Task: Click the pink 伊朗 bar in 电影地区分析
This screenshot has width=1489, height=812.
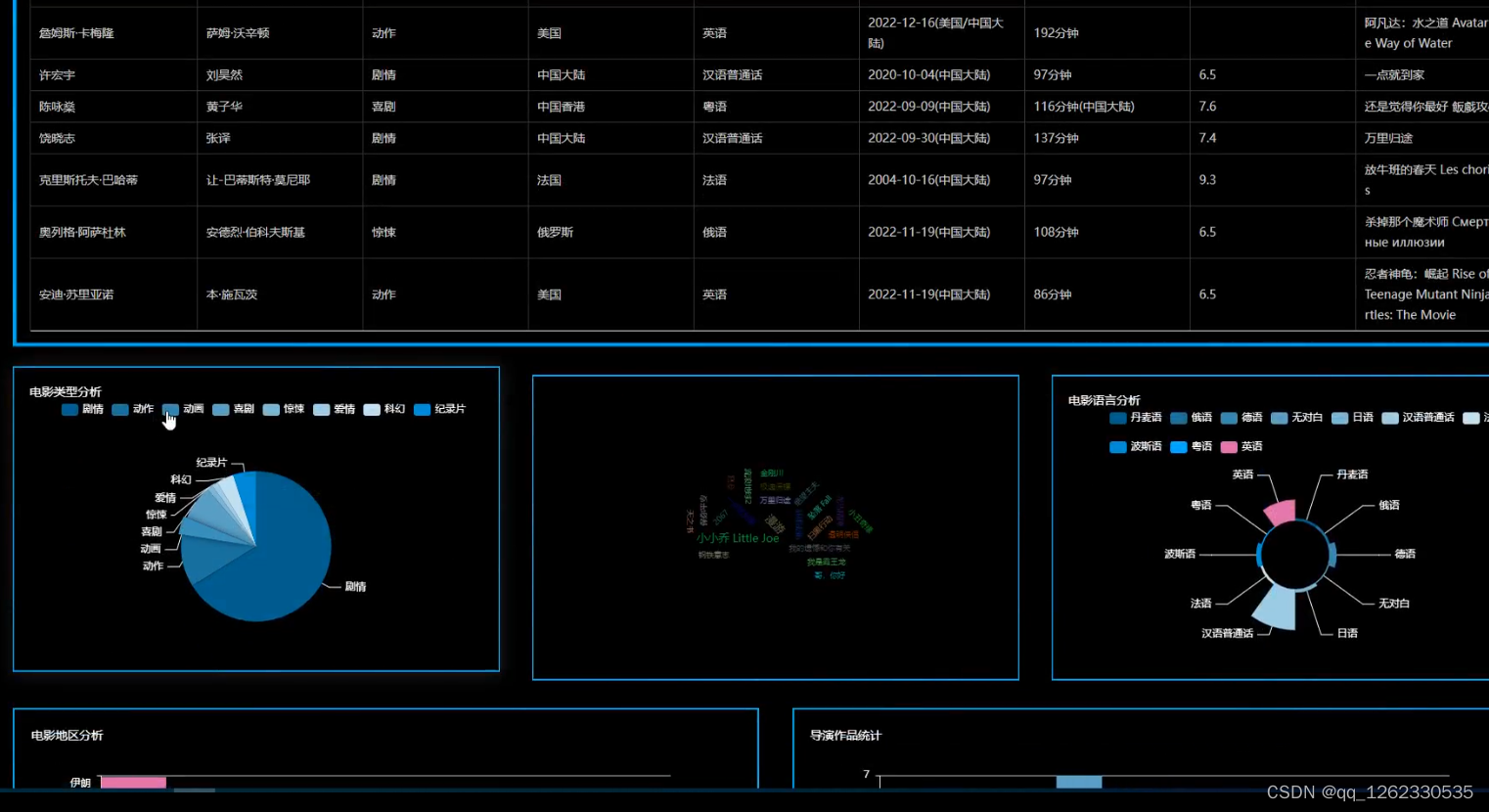Action: click(x=133, y=783)
